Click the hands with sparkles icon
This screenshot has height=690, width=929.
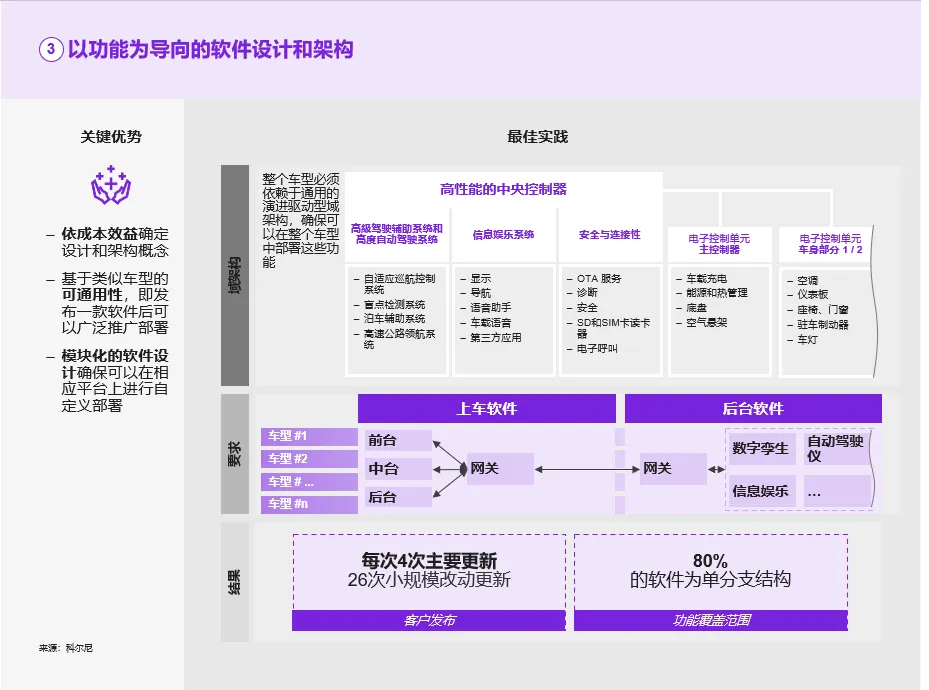pyautogui.click(x=111, y=186)
